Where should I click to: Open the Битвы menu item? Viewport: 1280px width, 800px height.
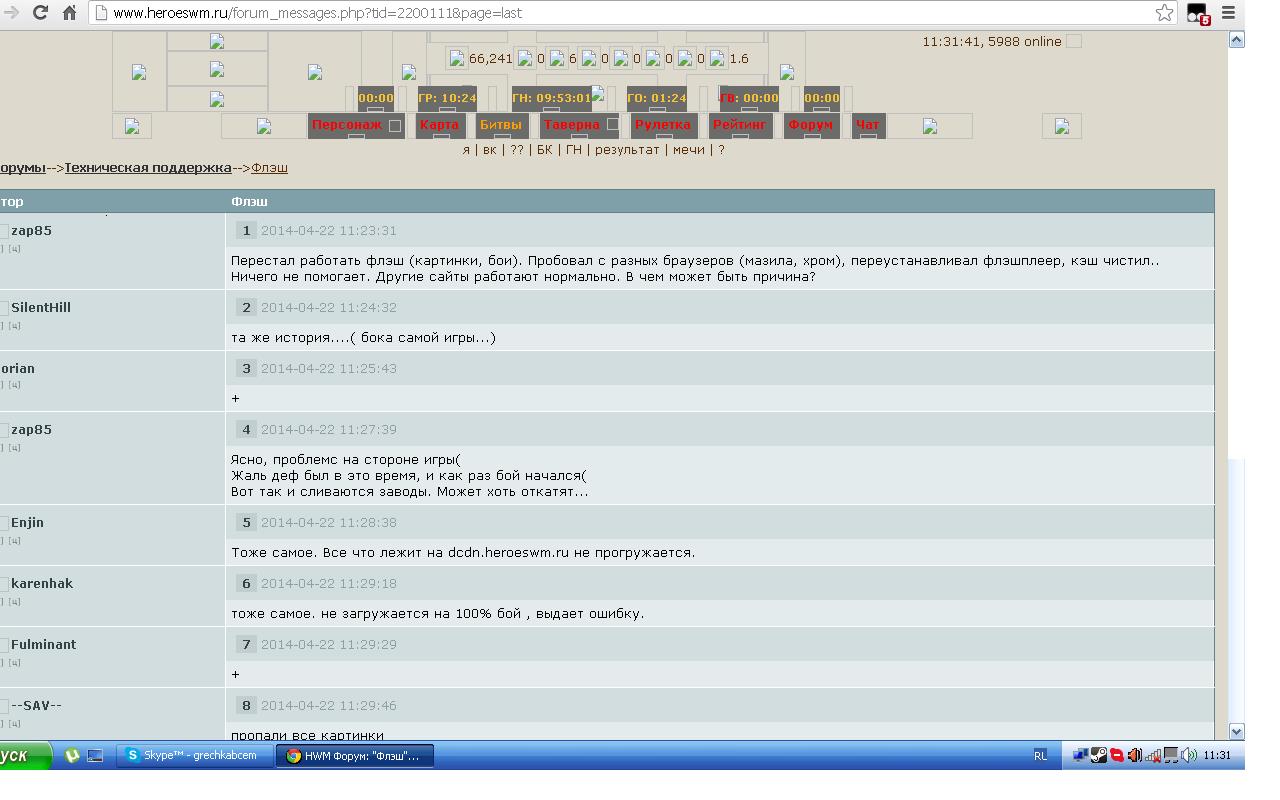pyautogui.click(x=501, y=125)
